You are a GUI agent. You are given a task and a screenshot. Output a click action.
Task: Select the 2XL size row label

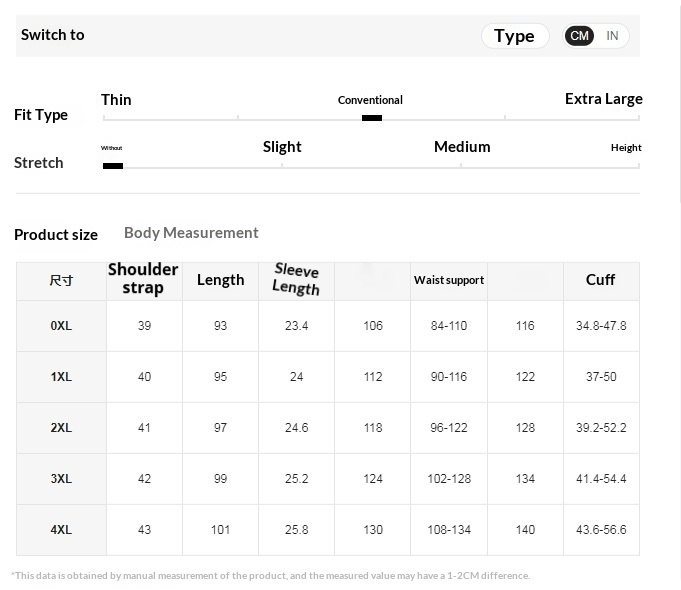pyautogui.click(x=61, y=428)
